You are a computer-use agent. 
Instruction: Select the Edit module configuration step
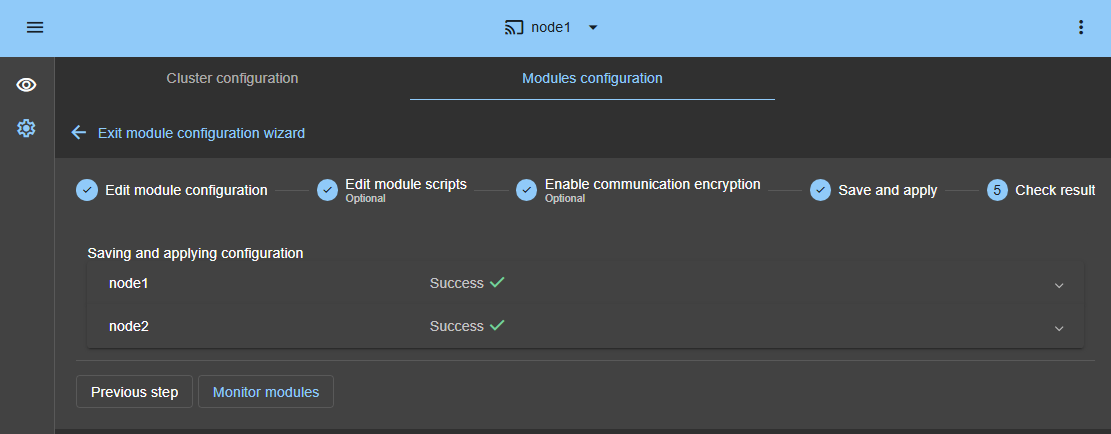click(172, 190)
